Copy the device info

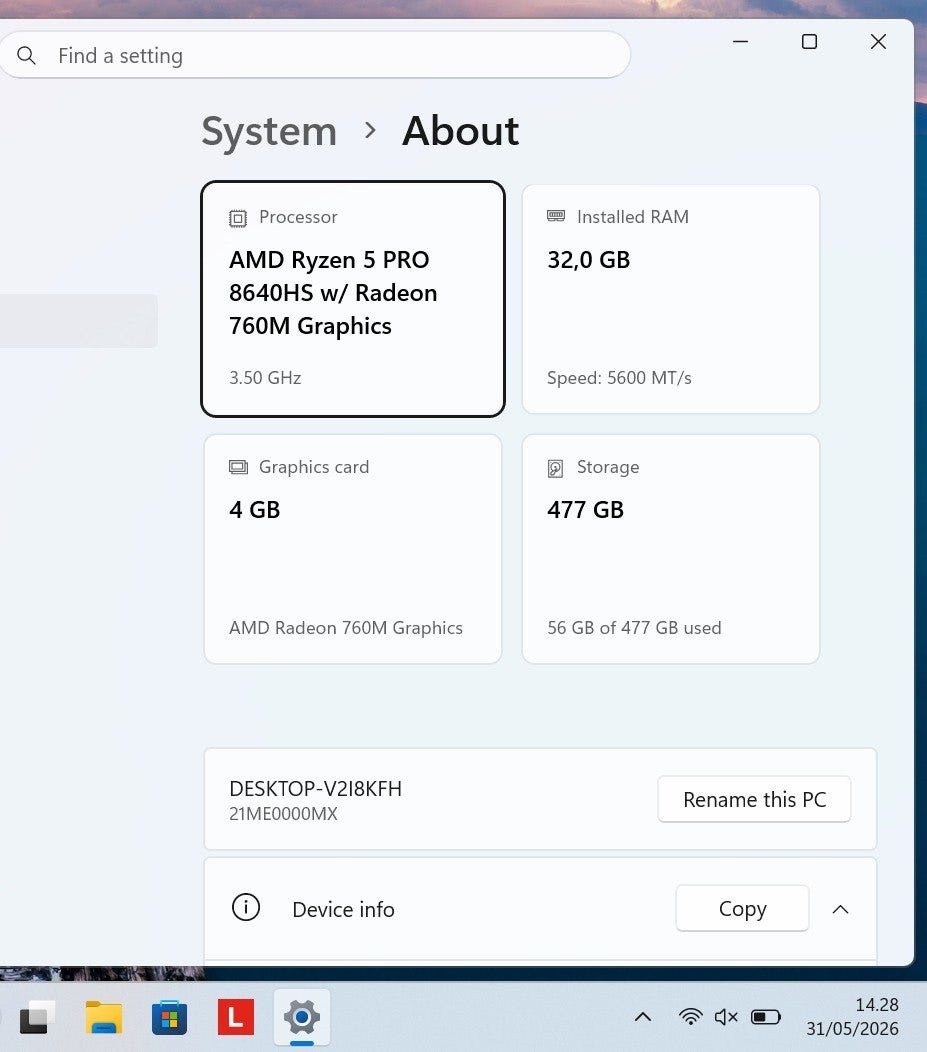(x=742, y=908)
